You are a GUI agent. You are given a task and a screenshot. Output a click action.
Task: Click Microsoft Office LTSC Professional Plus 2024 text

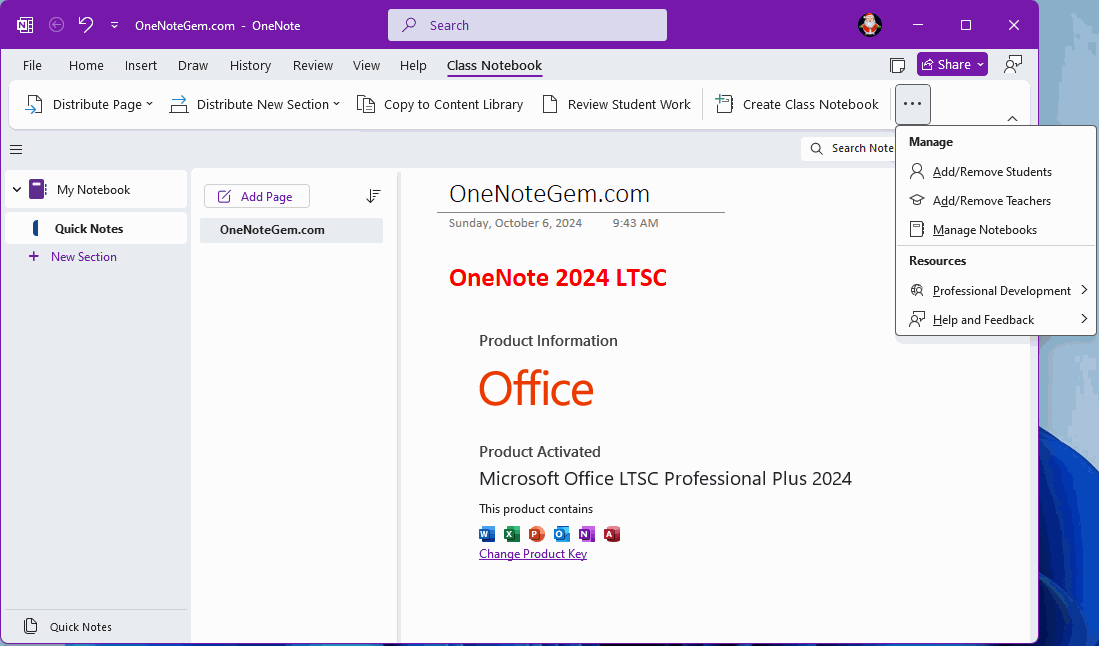665,479
